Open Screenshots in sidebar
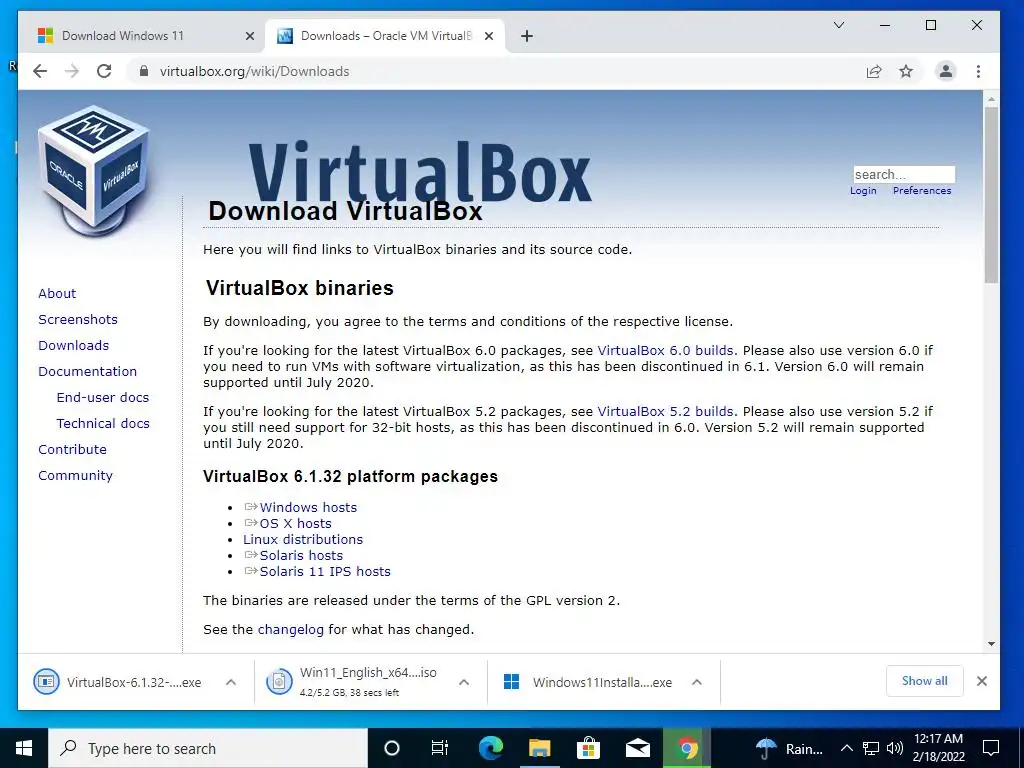Viewport: 1024px width, 768px height. [x=78, y=319]
